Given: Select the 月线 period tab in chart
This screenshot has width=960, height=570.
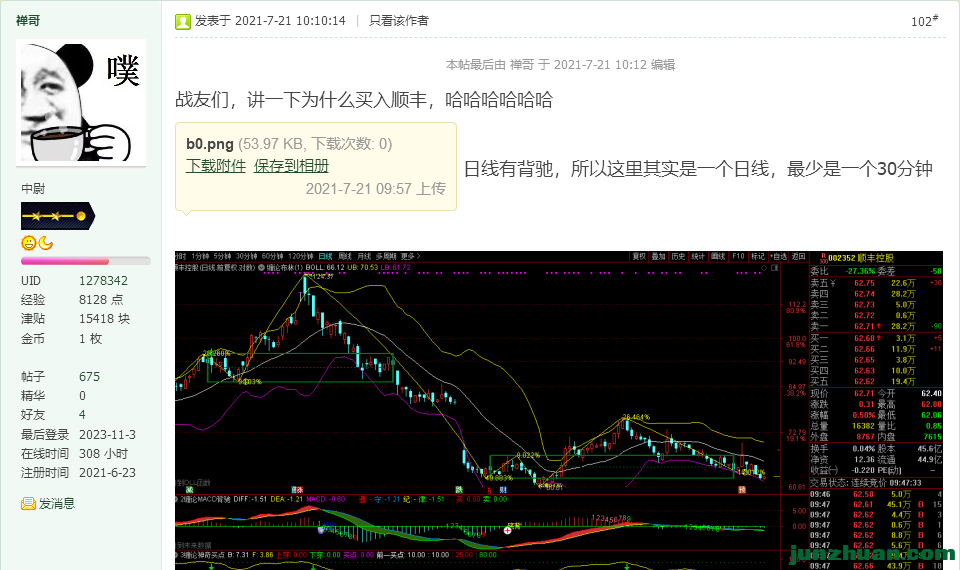Looking at the screenshot, I should (364, 256).
